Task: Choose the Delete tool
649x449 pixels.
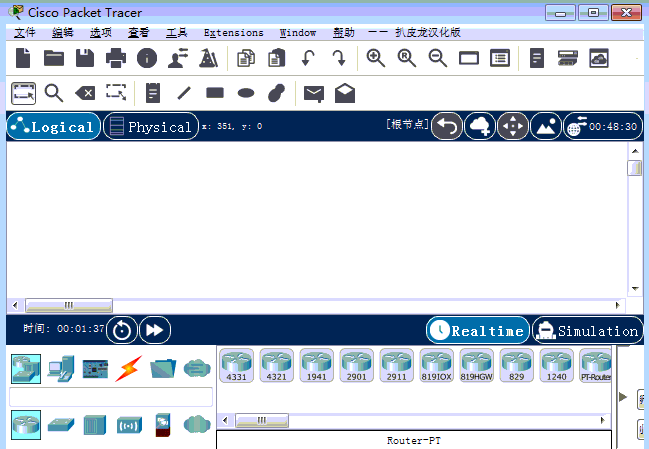Action: click(x=85, y=93)
